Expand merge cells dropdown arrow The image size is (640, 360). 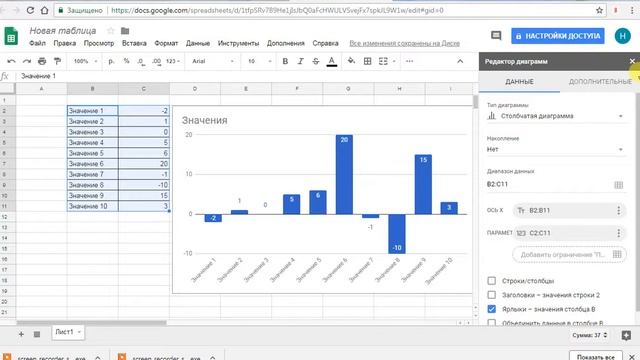[394, 61]
